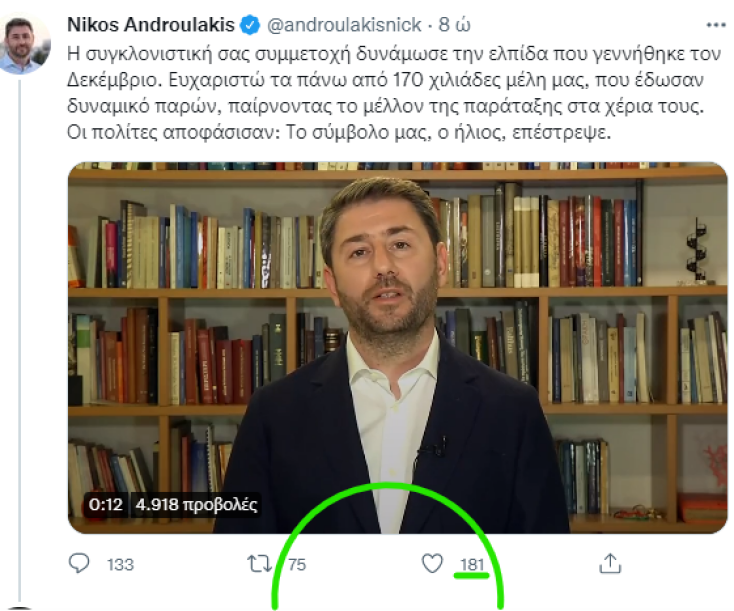Like the tweet with heart icon
Viewport: 734px width, 611px height.
(x=432, y=563)
